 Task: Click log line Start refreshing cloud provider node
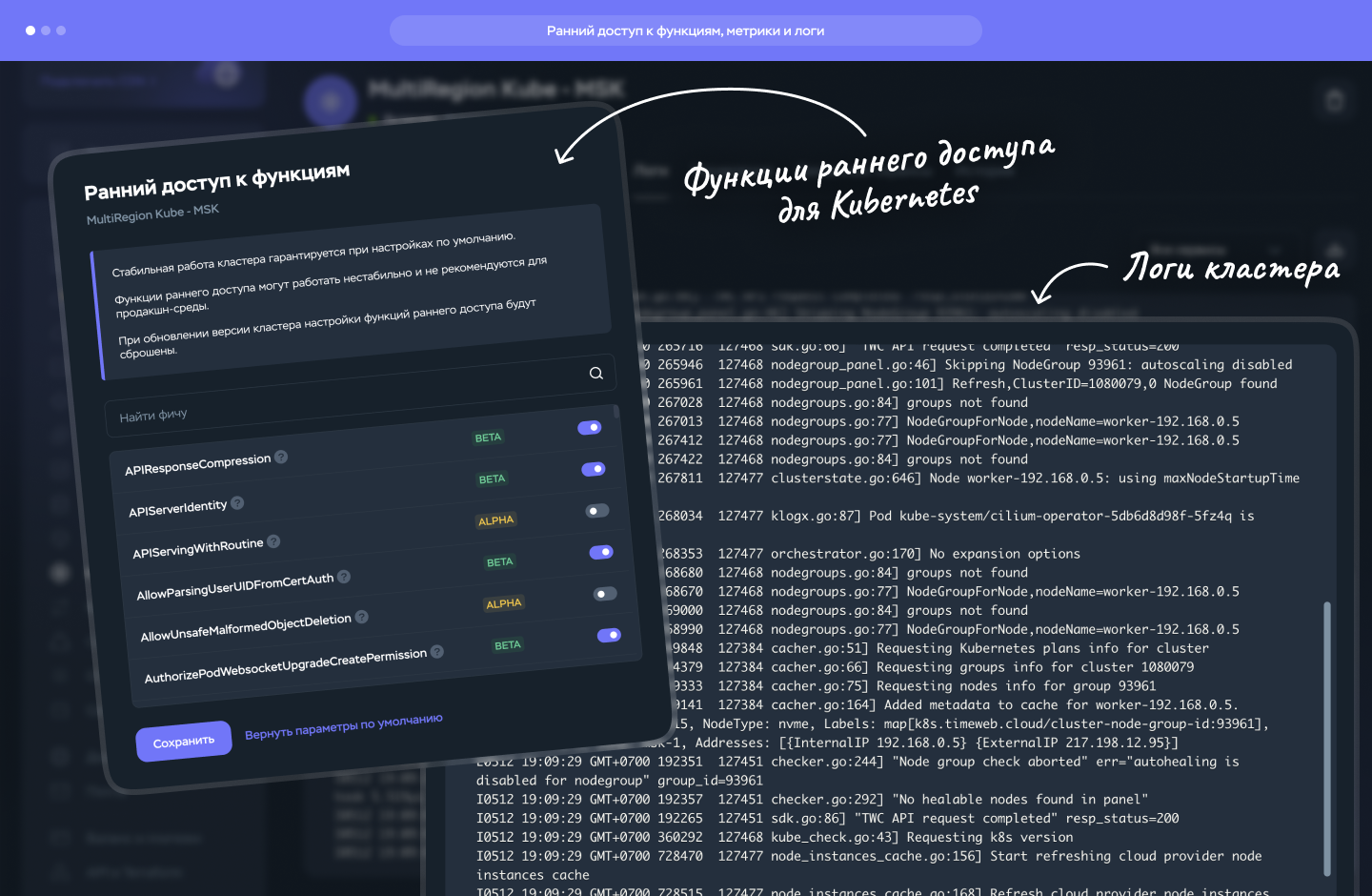click(869, 856)
